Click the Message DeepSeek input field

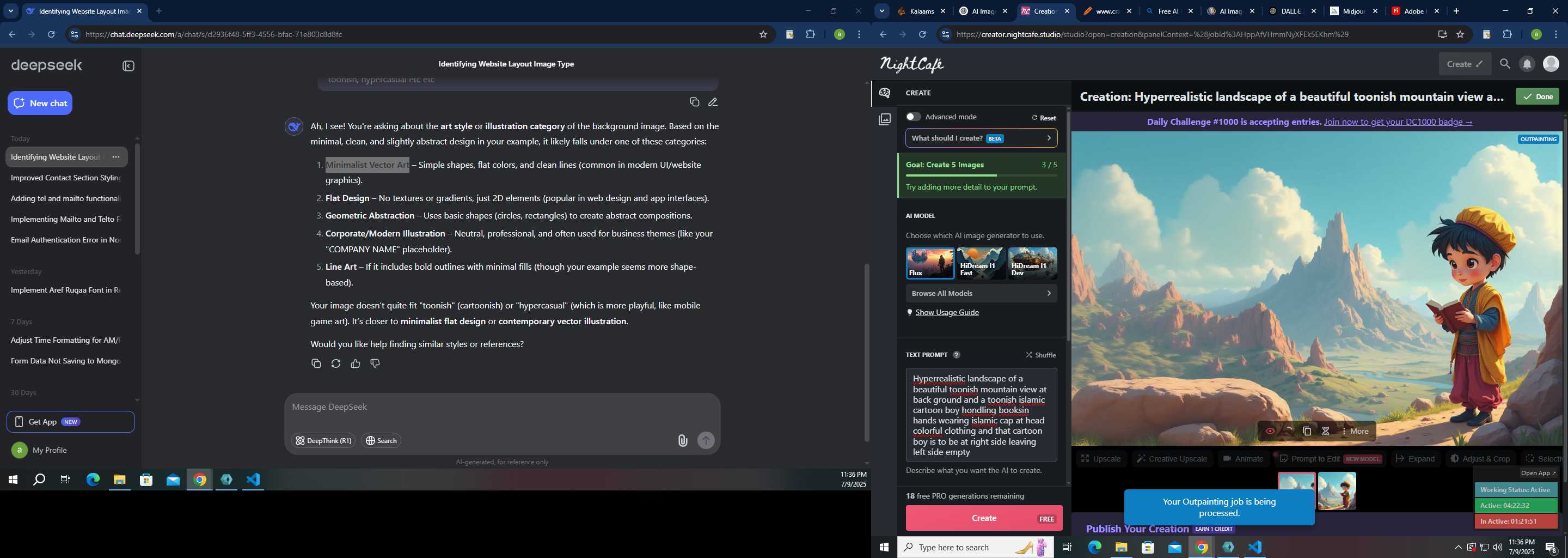tap(502, 407)
